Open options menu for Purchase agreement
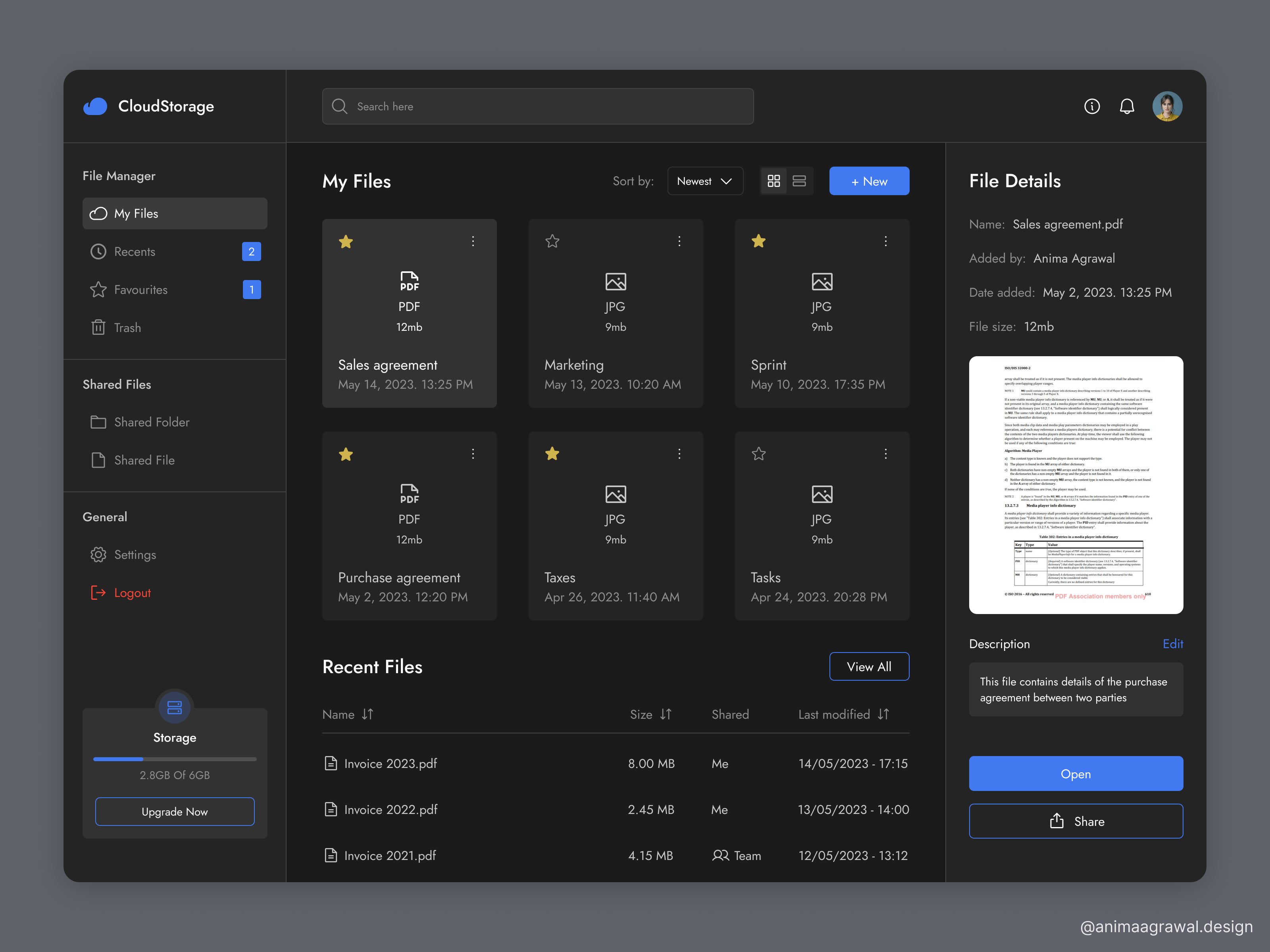The width and height of the screenshot is (1270, 952). pos(473,454)
